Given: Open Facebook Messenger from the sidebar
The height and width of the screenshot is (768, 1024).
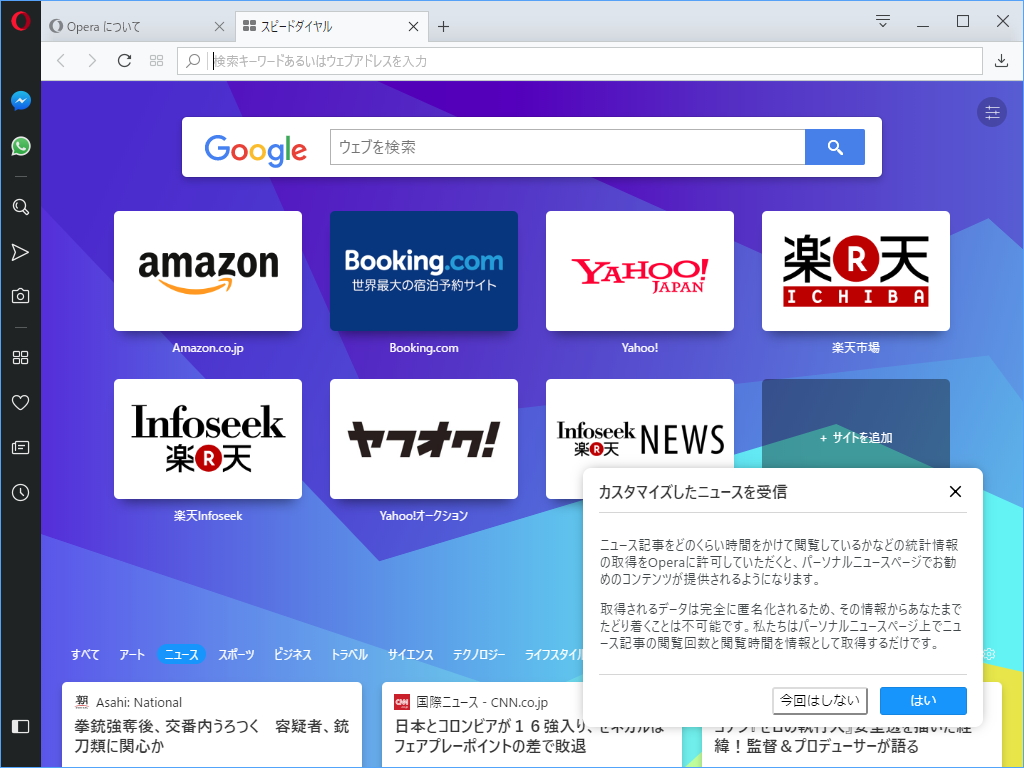Looking at the screenshot, I should (20, 99).
